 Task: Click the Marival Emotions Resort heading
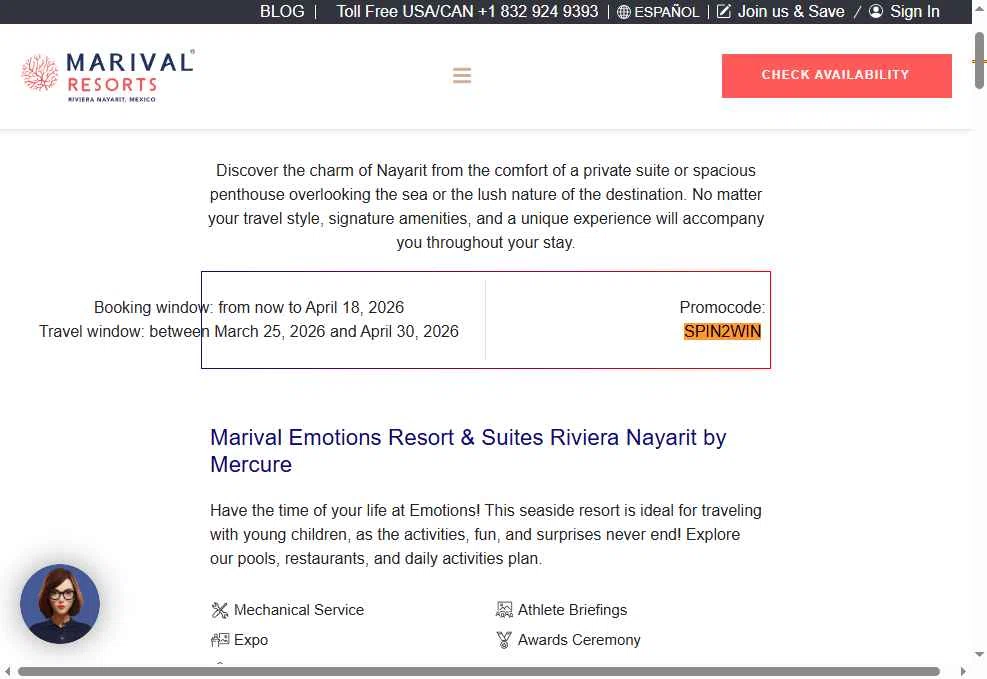point(468,451)
